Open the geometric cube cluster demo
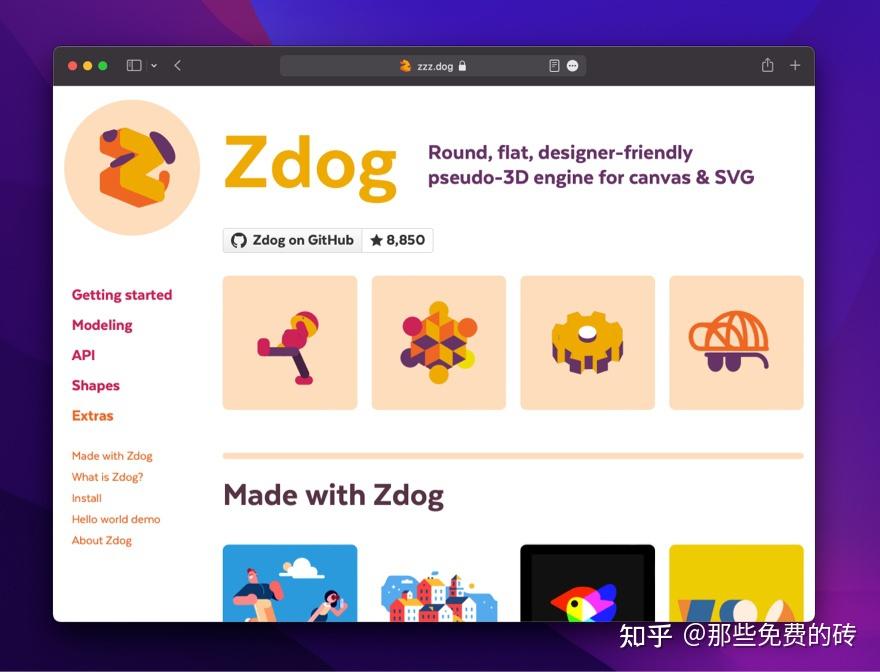880x672 pixels. click(438, 342)
